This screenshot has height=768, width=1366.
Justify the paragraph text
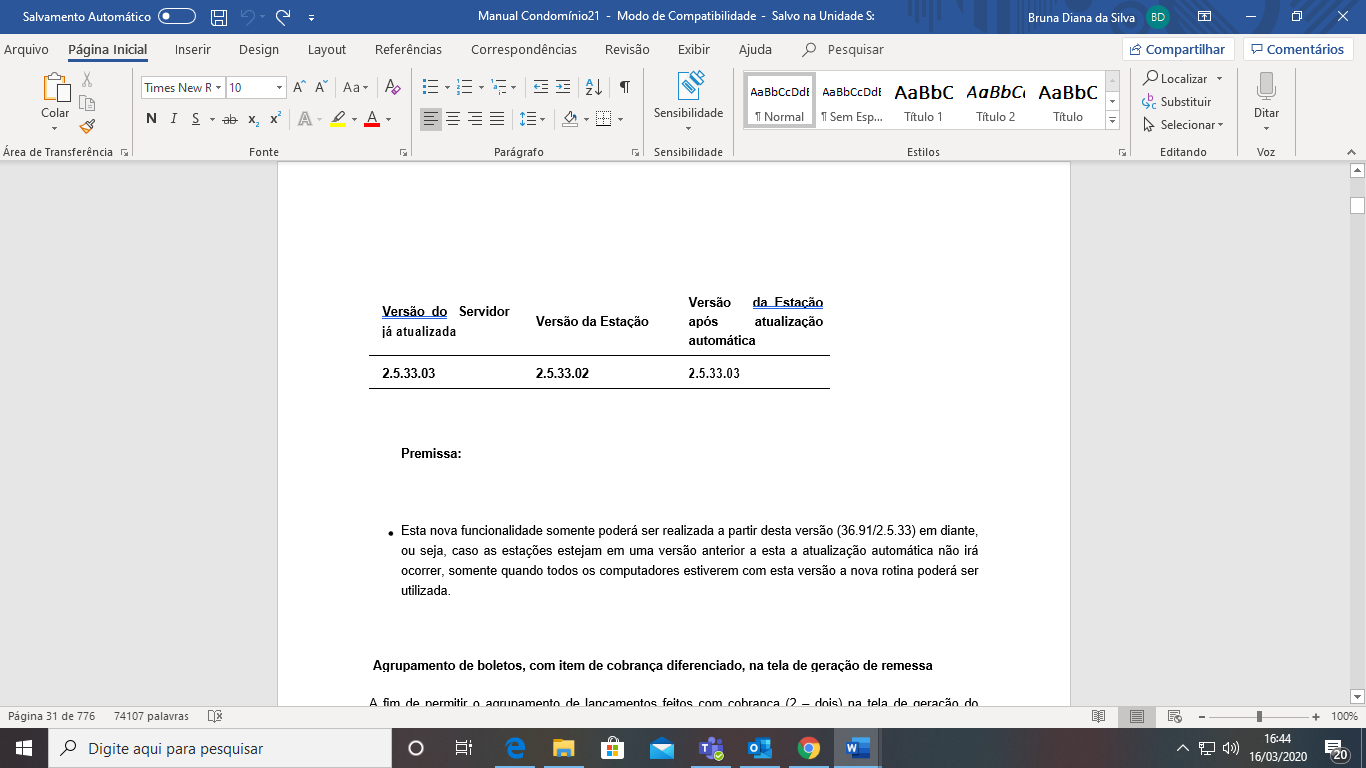point(497,119)
